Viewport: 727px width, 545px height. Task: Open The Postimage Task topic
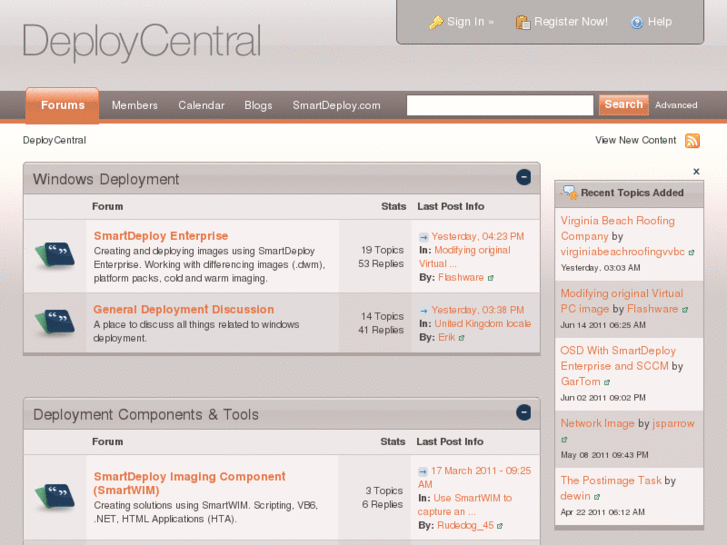click(x=611, y=481)
